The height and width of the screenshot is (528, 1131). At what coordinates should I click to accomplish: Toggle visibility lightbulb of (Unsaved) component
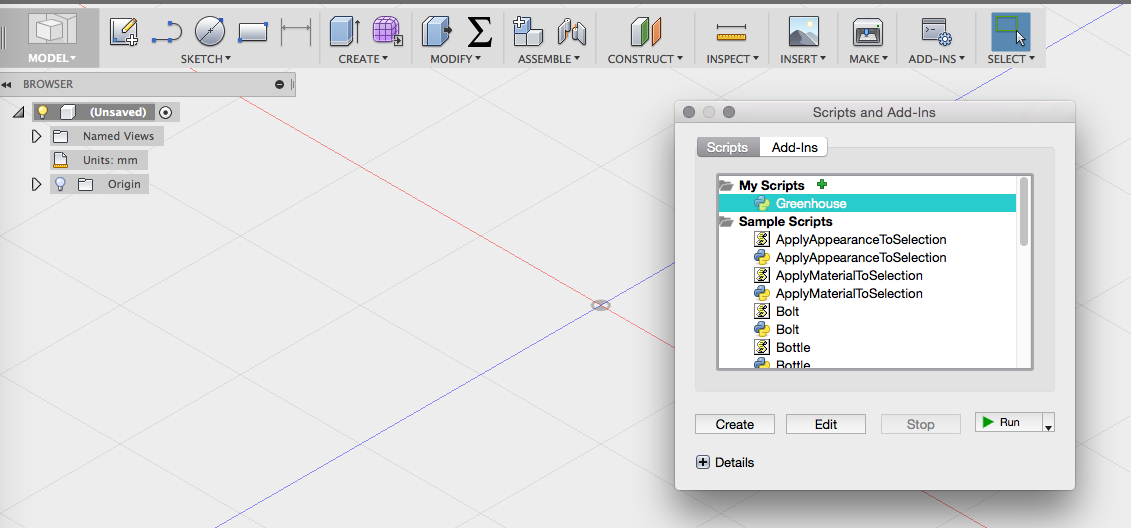pos(43,112)
